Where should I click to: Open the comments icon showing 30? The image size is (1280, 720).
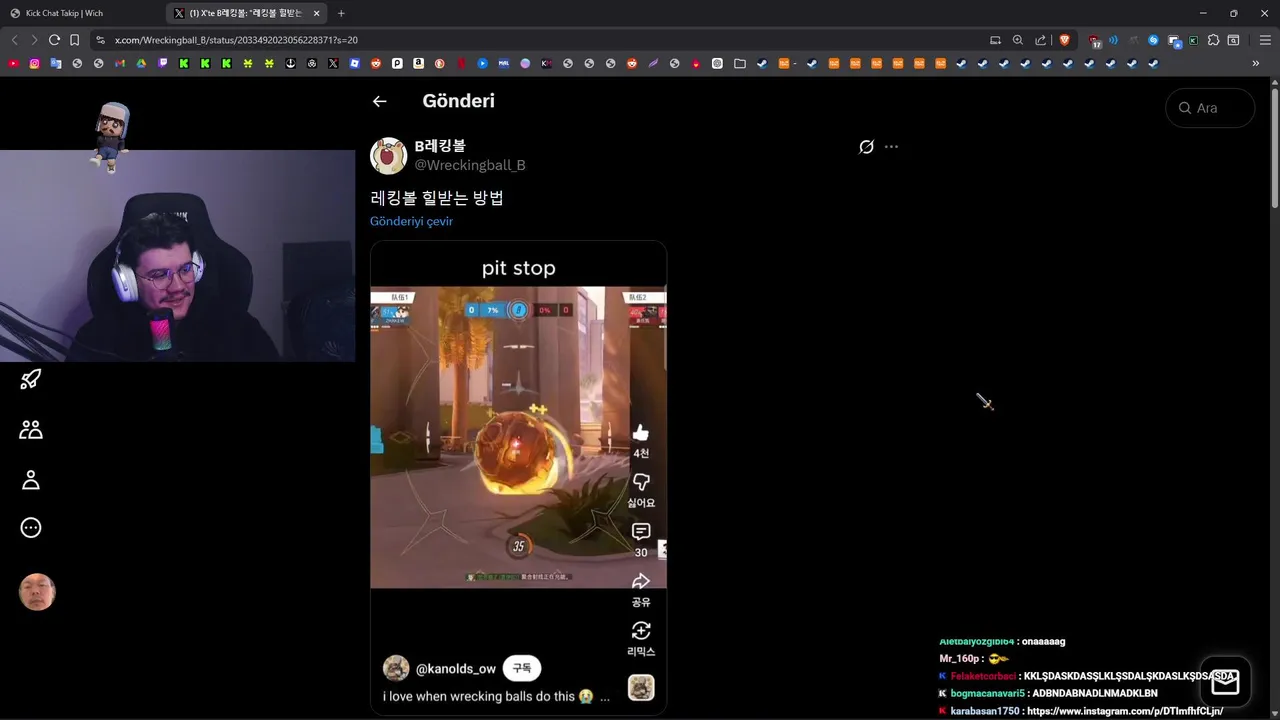click(641, 531)
